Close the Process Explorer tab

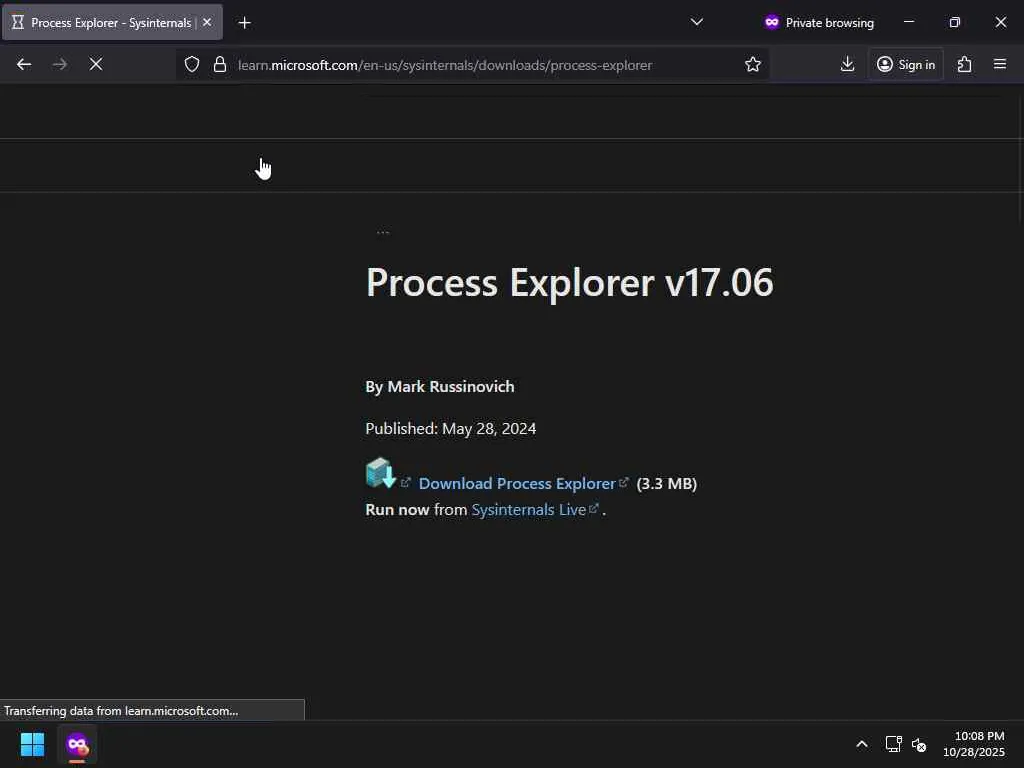pos(207,22)
